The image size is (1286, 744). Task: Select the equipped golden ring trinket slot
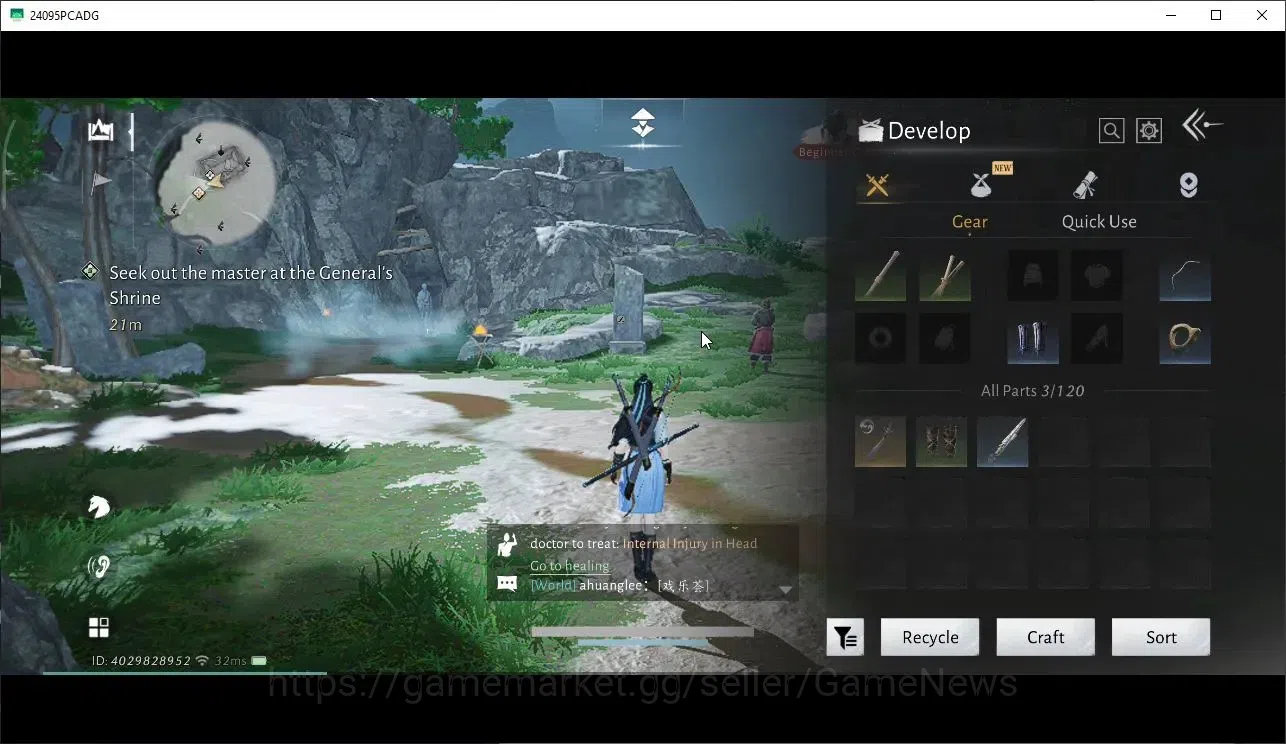click(x=1185, y=338)
